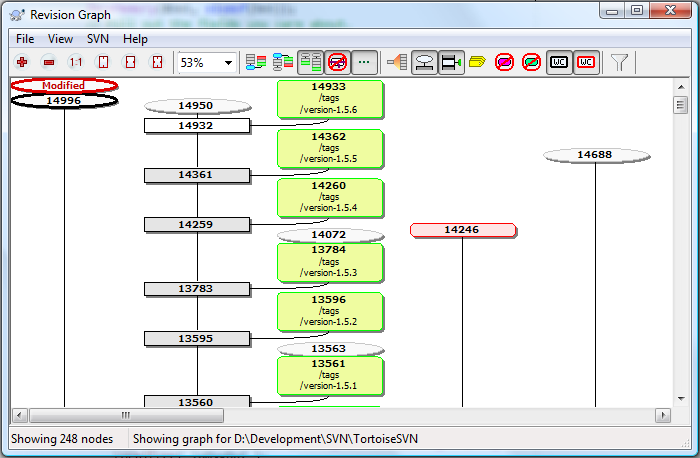Click the magenta hide deleted paths icon
This screenshot has width=700, height=458.
click(505, 63)
